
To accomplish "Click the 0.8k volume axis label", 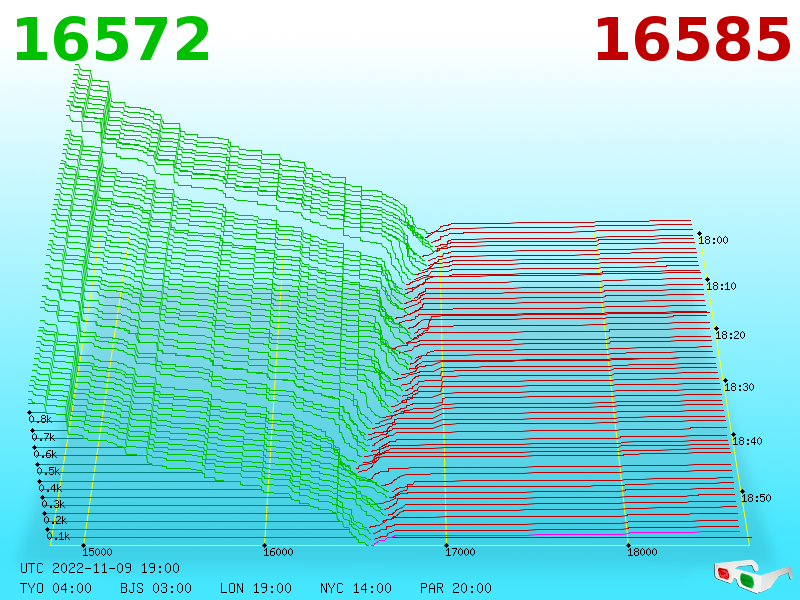I will point(40,419).
